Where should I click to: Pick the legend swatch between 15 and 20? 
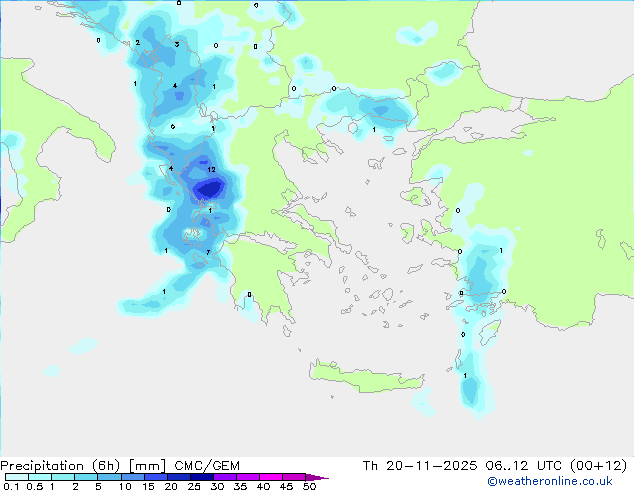click(155, 477)
